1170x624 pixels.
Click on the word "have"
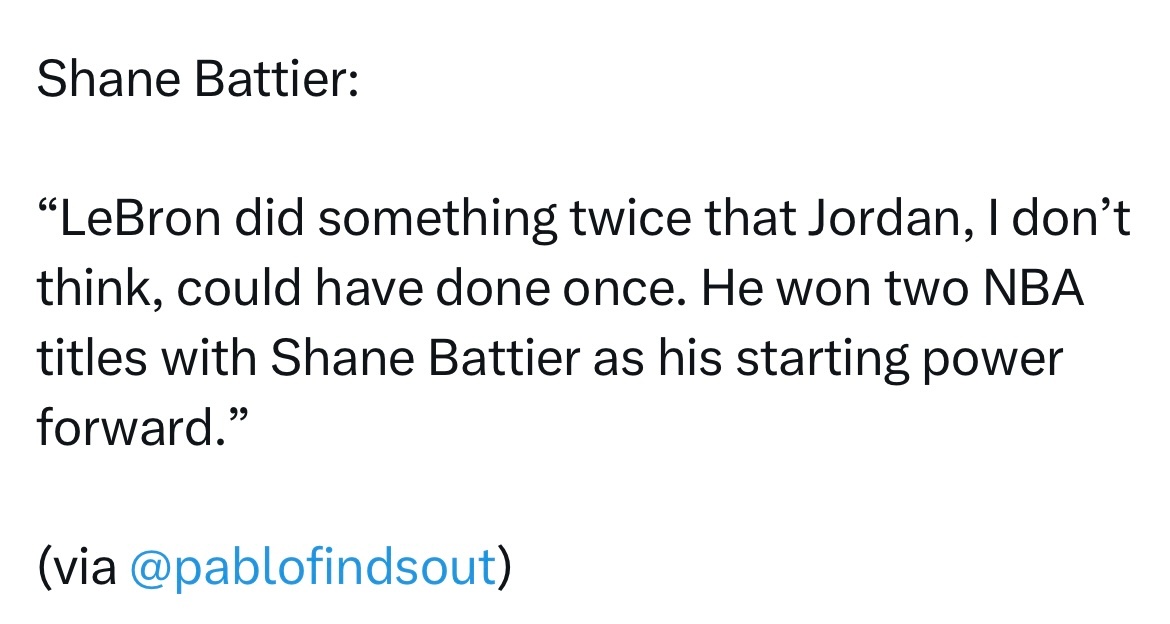pyautogui.click(x=369, y=288)
